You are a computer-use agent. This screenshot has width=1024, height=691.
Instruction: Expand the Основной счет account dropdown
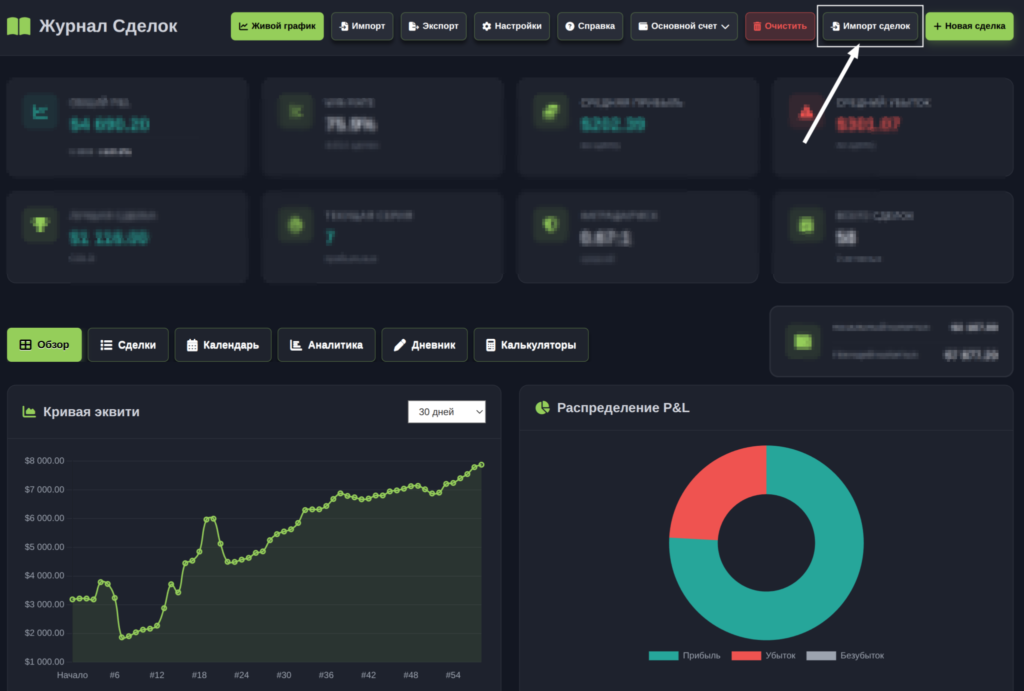coord(684,26)
